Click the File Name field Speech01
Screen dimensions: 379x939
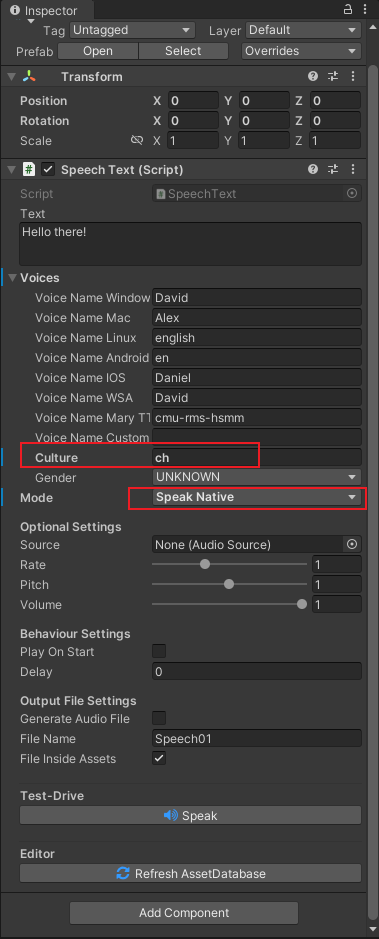(257, 738)
